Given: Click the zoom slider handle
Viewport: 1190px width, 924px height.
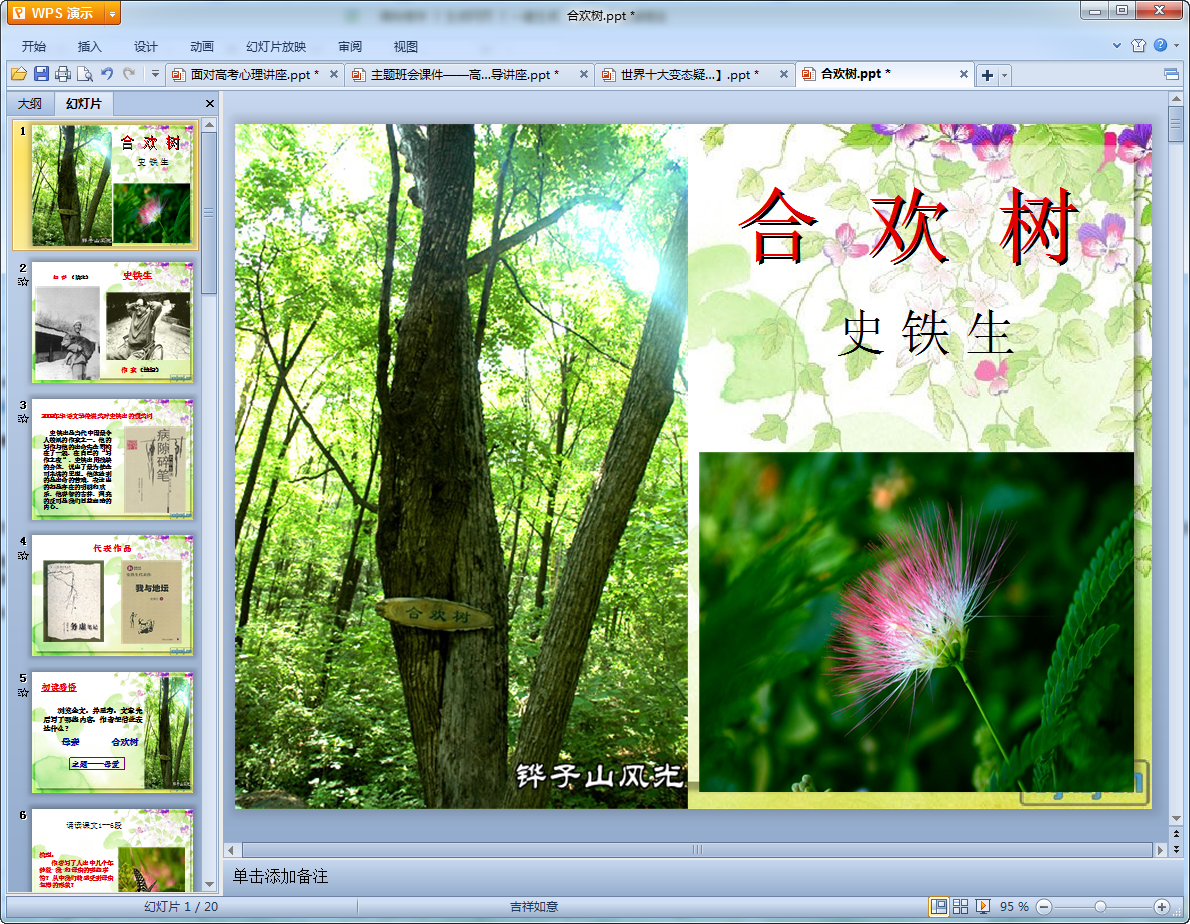Looking at the screenshot, I should coord(1100,907).
